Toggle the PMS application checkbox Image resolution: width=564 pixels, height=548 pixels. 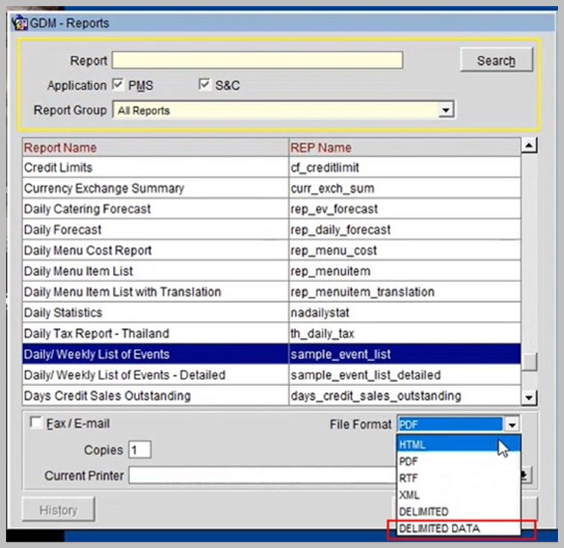click(x=118, y=85)
